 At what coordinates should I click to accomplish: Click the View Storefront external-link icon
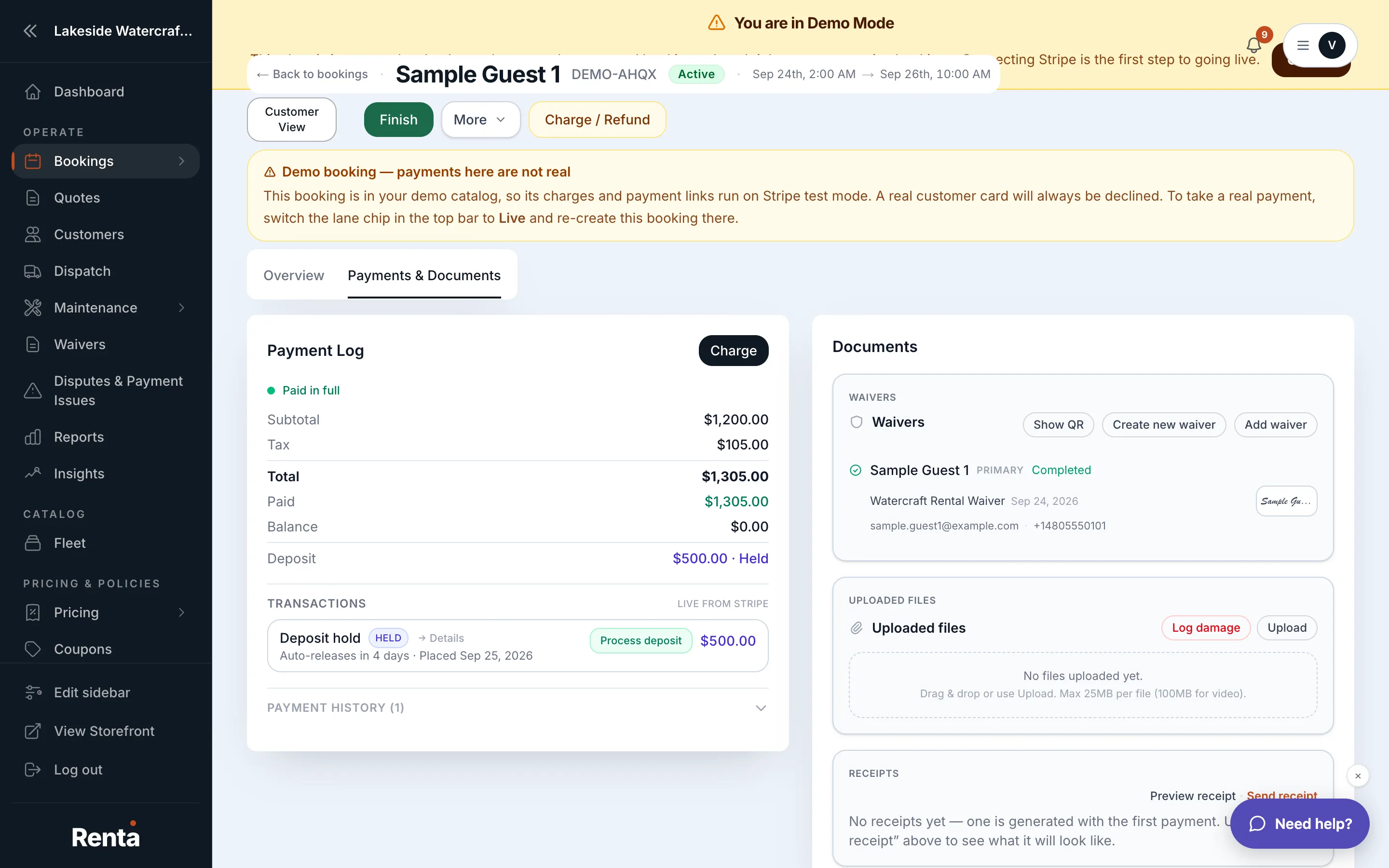click(x=33, y=731)
